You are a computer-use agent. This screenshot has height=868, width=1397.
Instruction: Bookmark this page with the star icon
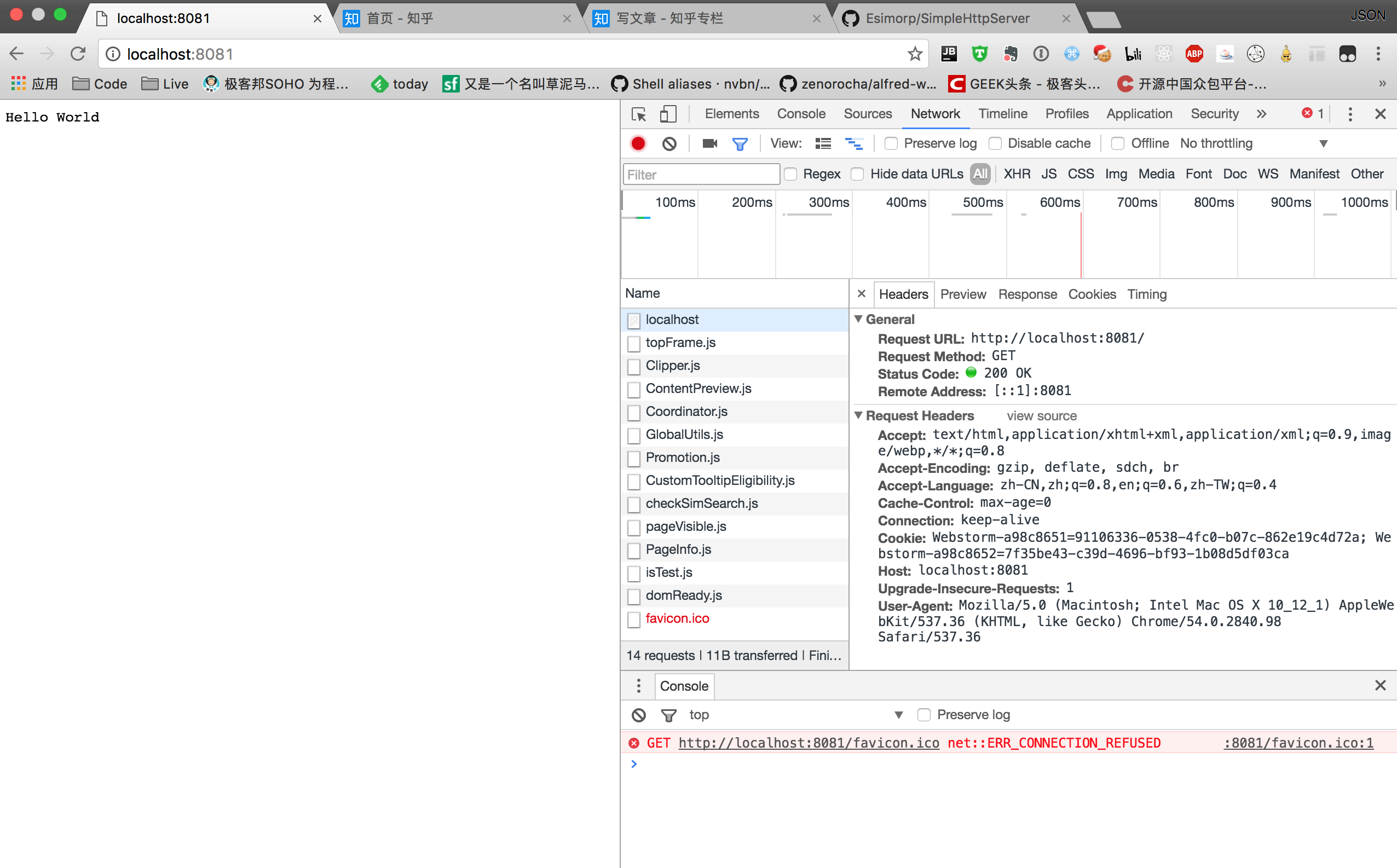[x=914, y=54]
